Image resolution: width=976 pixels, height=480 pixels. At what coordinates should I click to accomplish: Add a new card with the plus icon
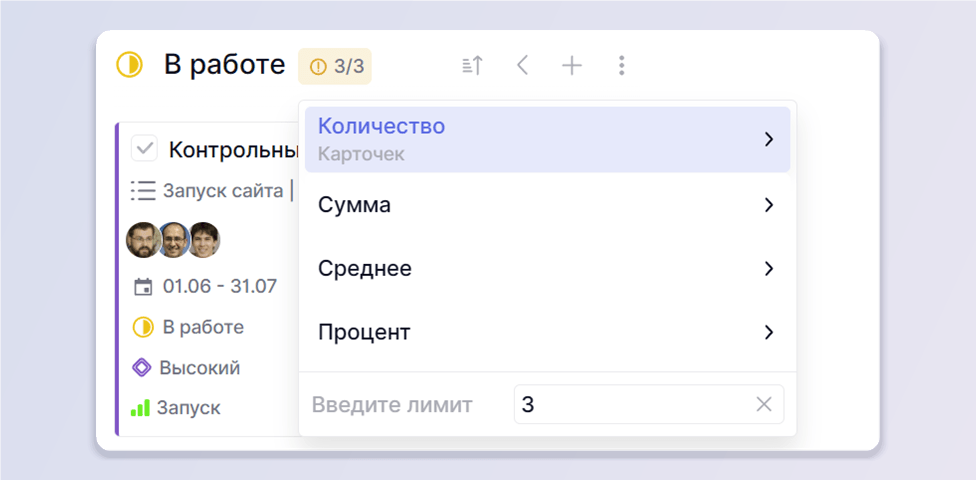pos(571,65)
